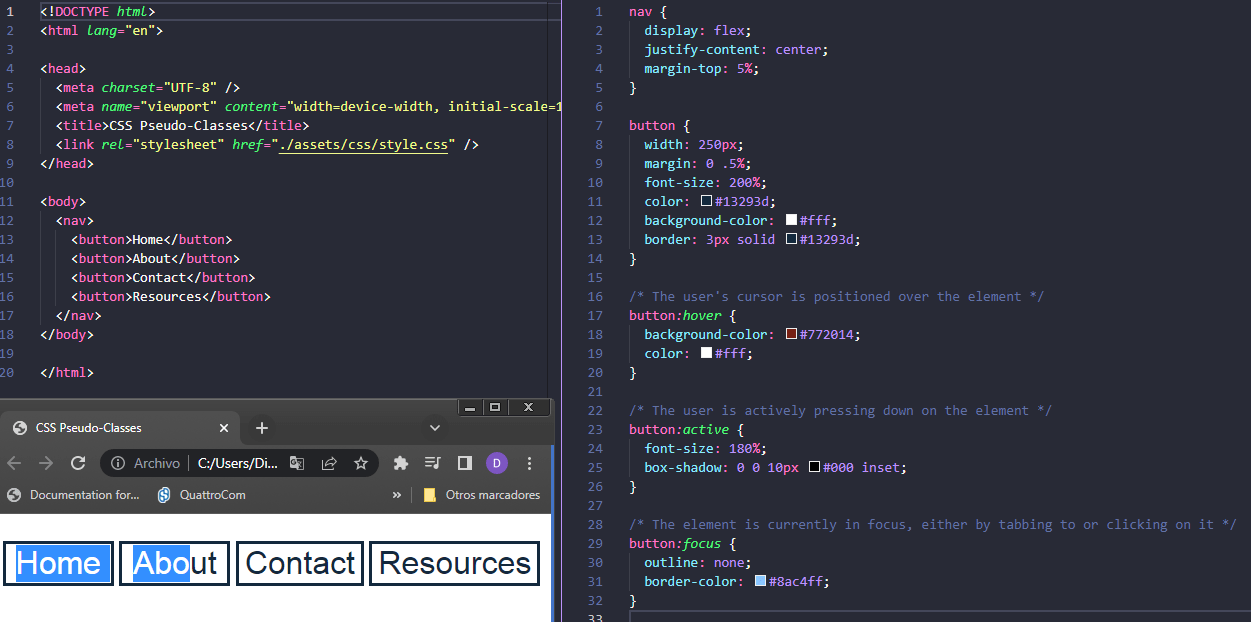The width and height of the screenshot is (1251, 622).
Task: Minimize the Chrome window
Action: pyautogui.click(x=471, y=407)
